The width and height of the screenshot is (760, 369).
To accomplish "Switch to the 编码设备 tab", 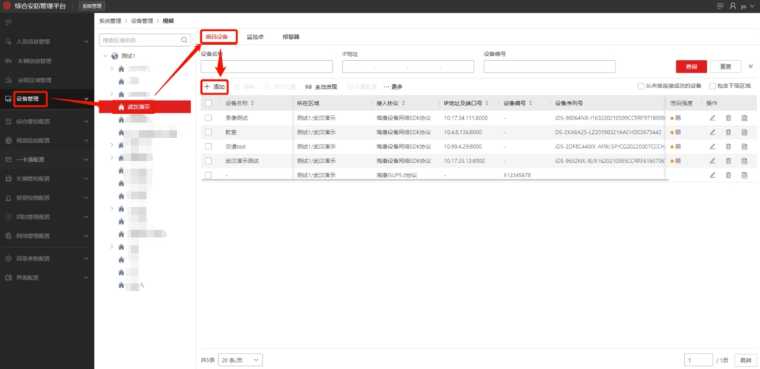I will pyautogui.click(x=217, y=37).
